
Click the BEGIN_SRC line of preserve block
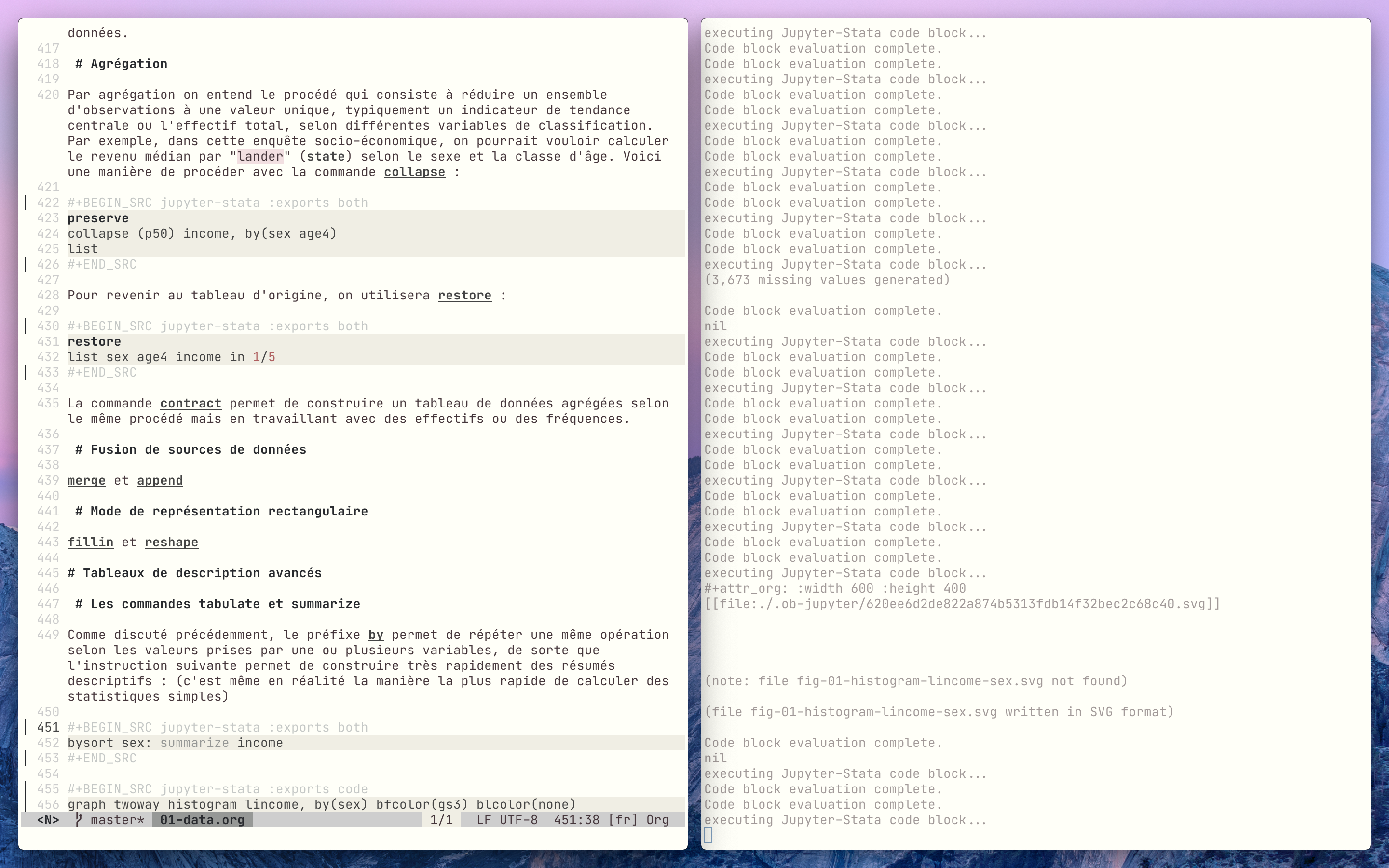(x=218, y=203)
